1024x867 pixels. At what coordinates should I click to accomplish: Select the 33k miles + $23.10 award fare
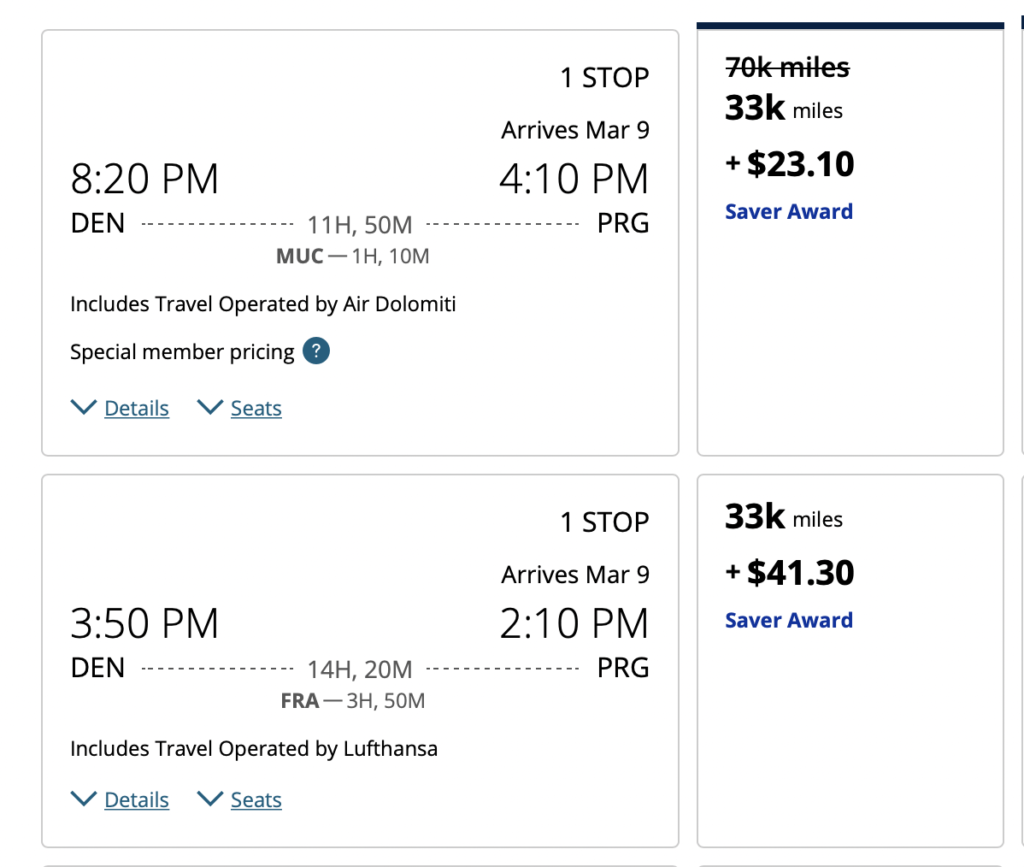788,164
